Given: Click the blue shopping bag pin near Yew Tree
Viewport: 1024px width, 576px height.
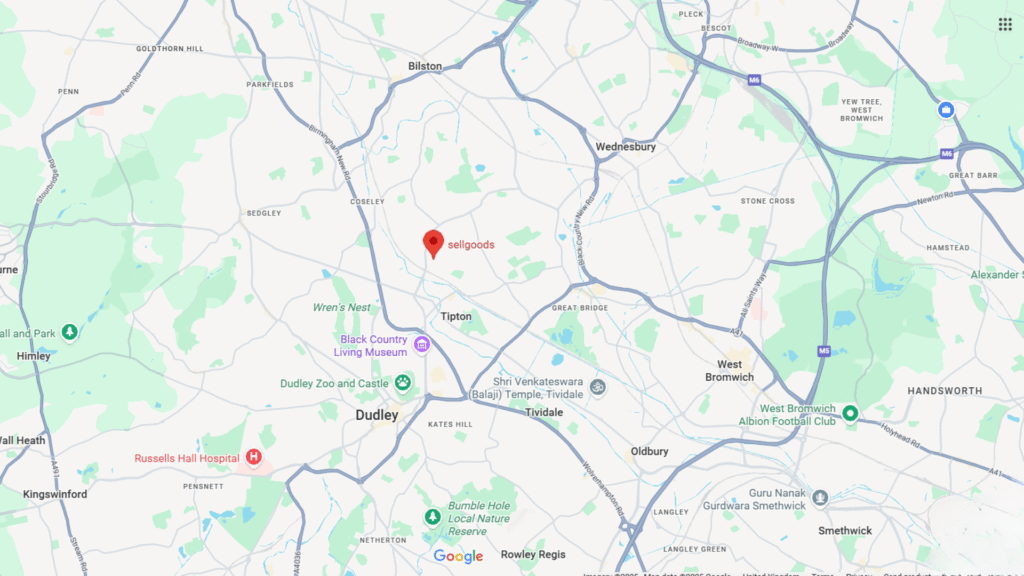Looking at the screenshot, I should coord(946,110).
